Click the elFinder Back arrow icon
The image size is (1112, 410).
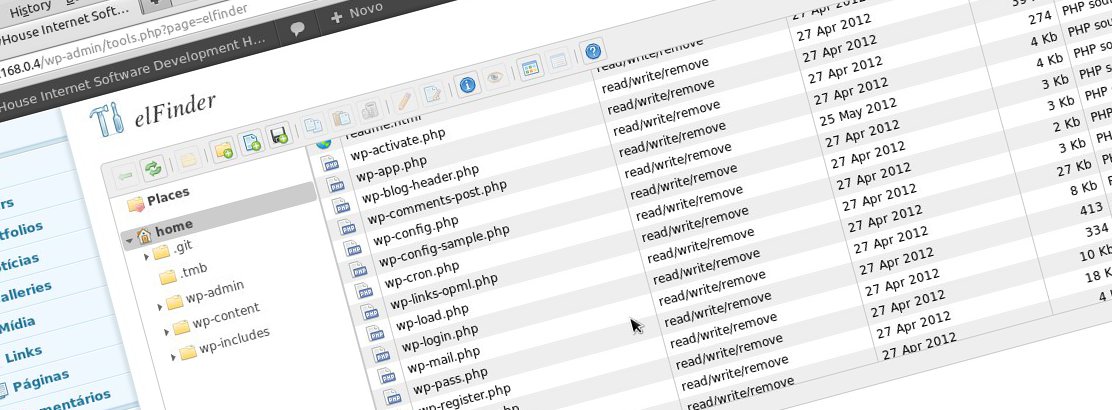coord(126,176)
